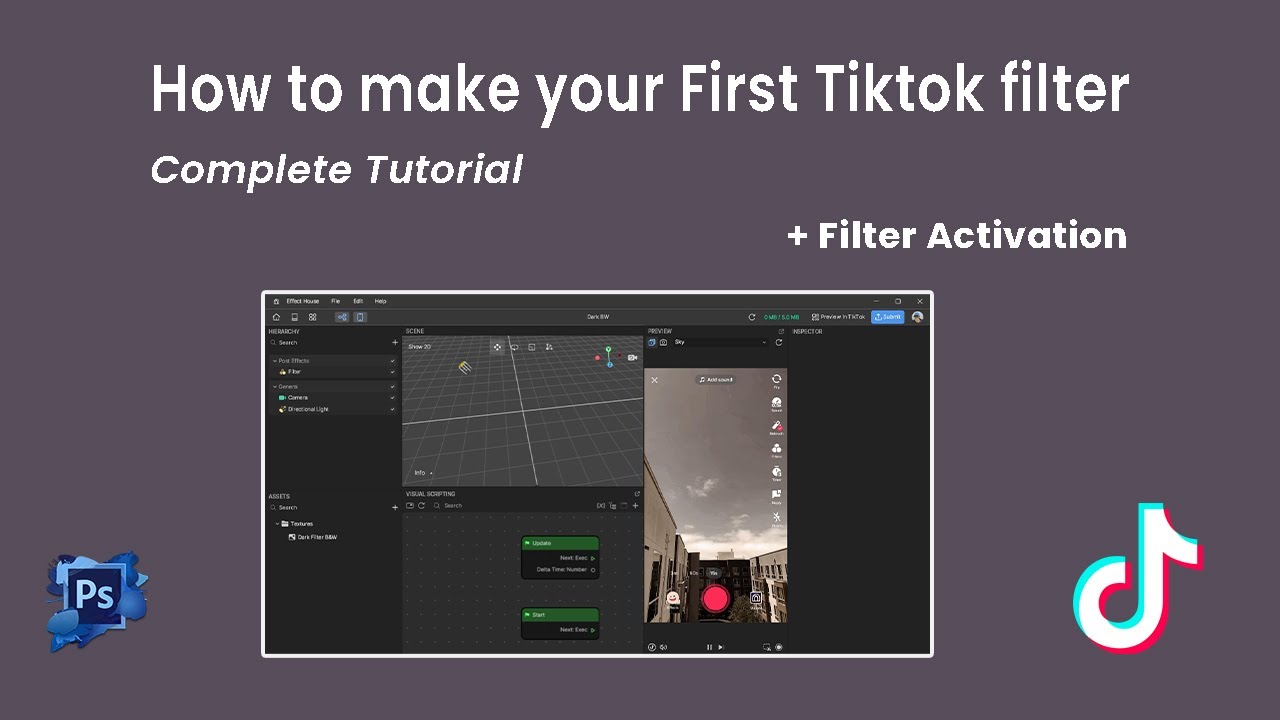Tap the red record button

[716, 598]
